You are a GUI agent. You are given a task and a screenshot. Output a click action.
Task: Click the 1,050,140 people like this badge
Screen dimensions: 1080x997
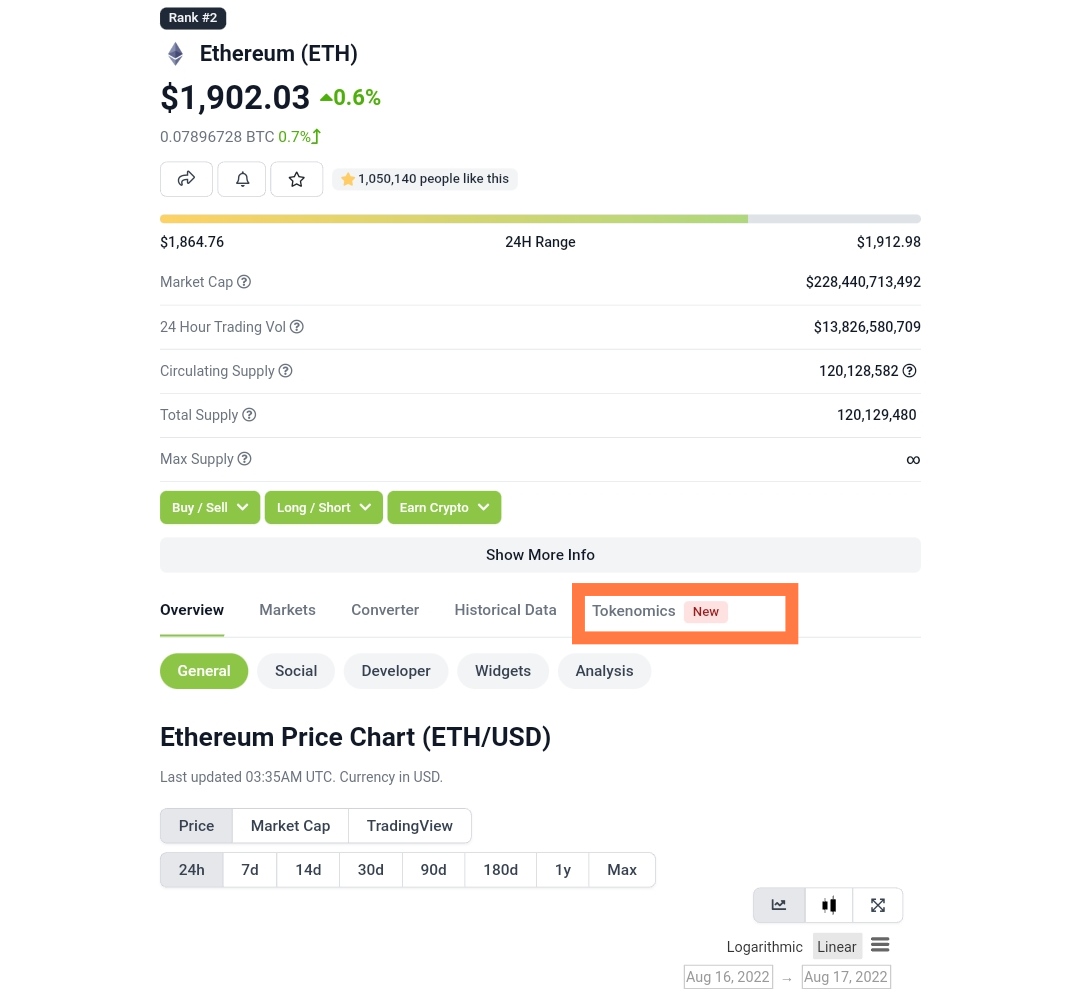click(425, 179)
